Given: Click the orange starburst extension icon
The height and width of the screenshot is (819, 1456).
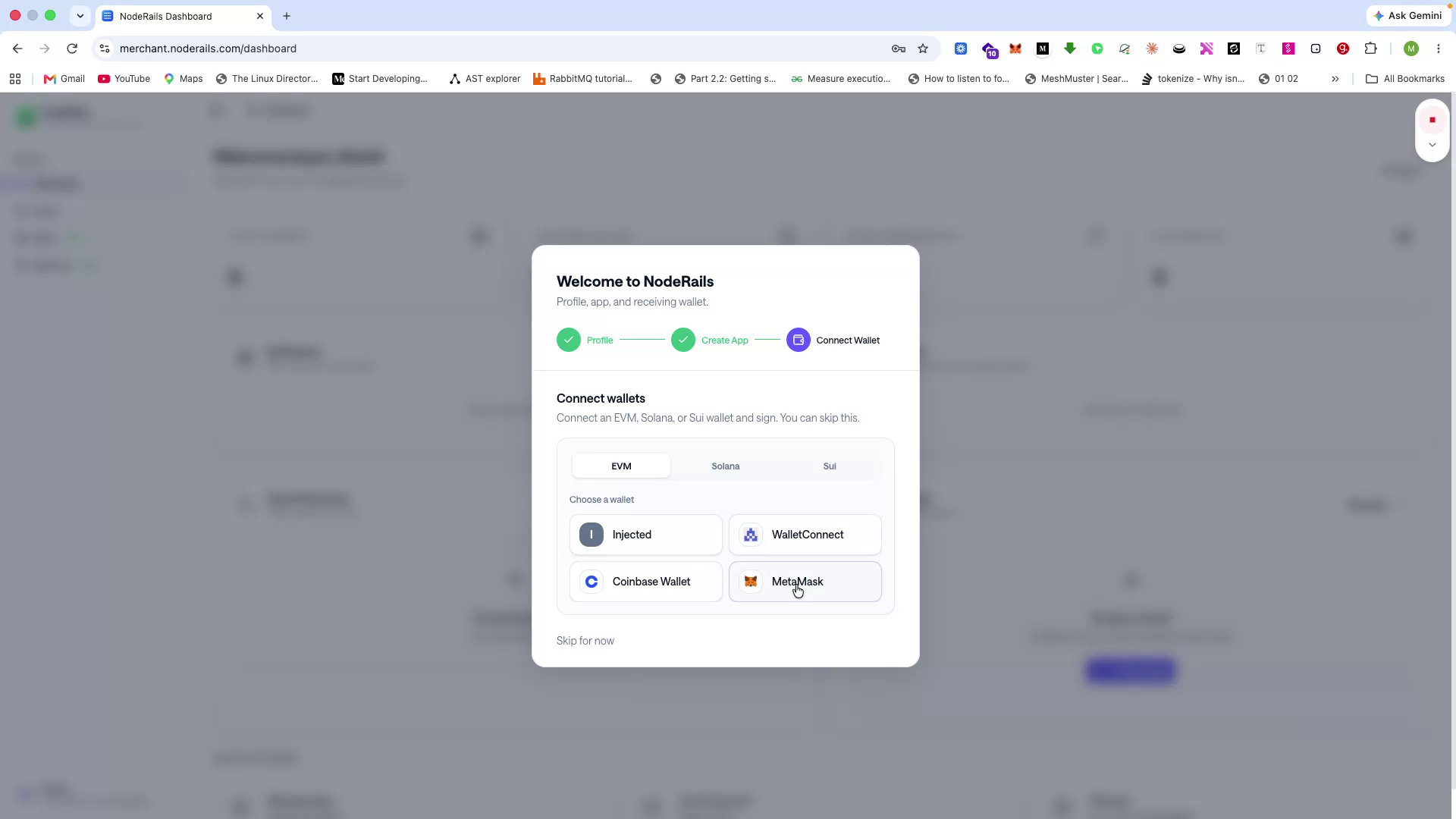Looking at the screenshot, I should (x=1152, y=49).
